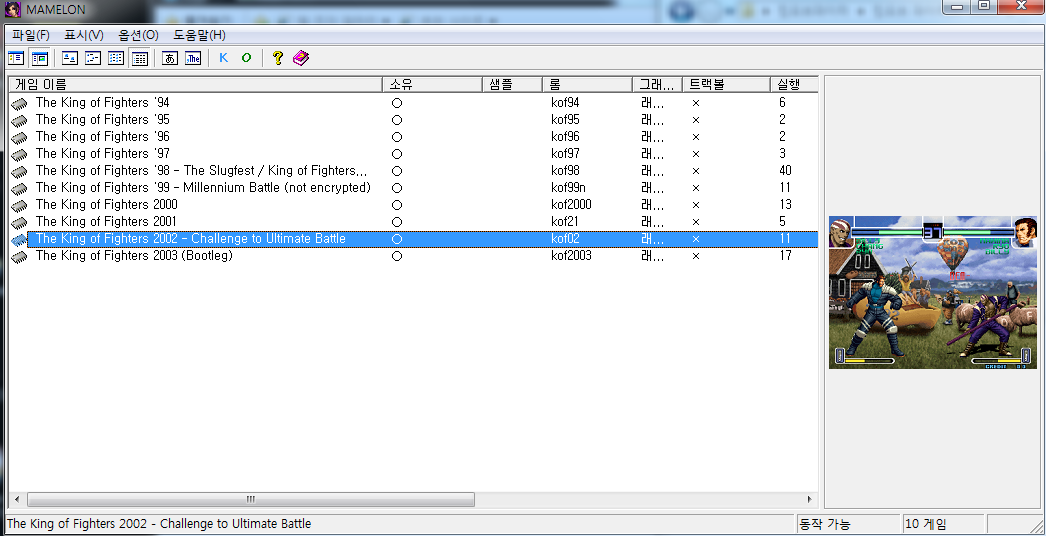Click the horizontal scrollbar thumb in game list
This screenshot has height=536, width=1046.
pyautogui.click(x=251, y=499)
